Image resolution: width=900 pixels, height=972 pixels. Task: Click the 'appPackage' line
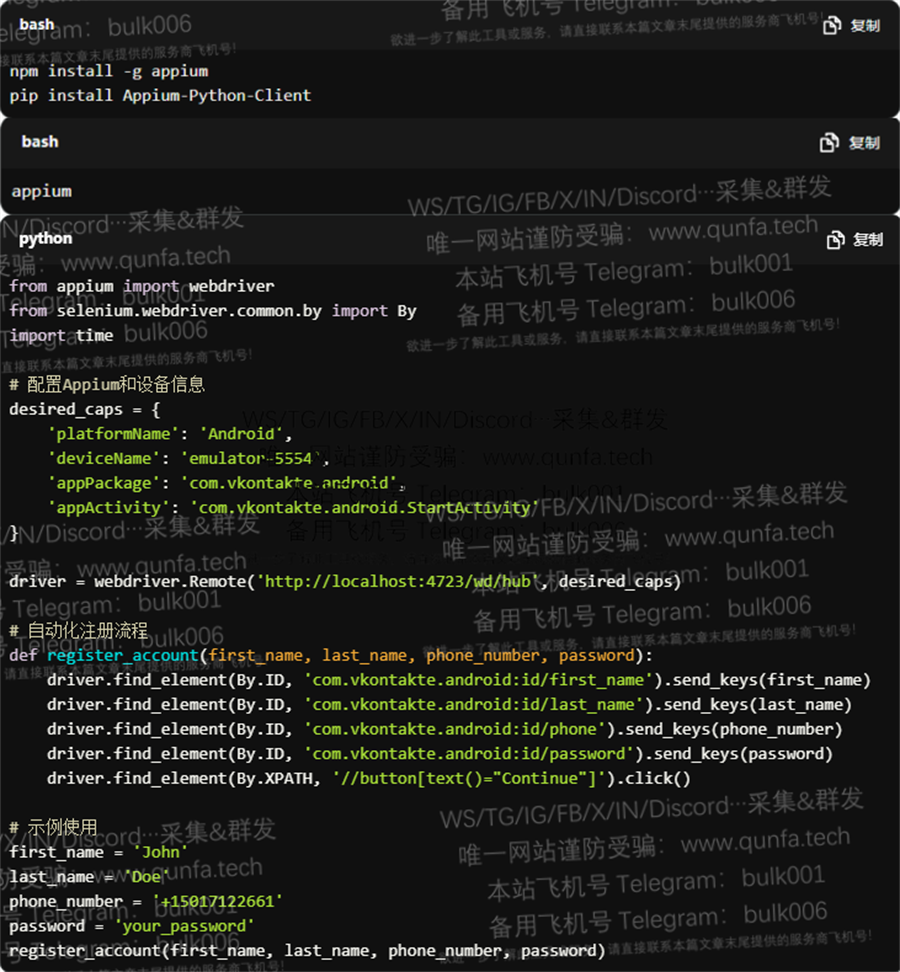(226, 483)
